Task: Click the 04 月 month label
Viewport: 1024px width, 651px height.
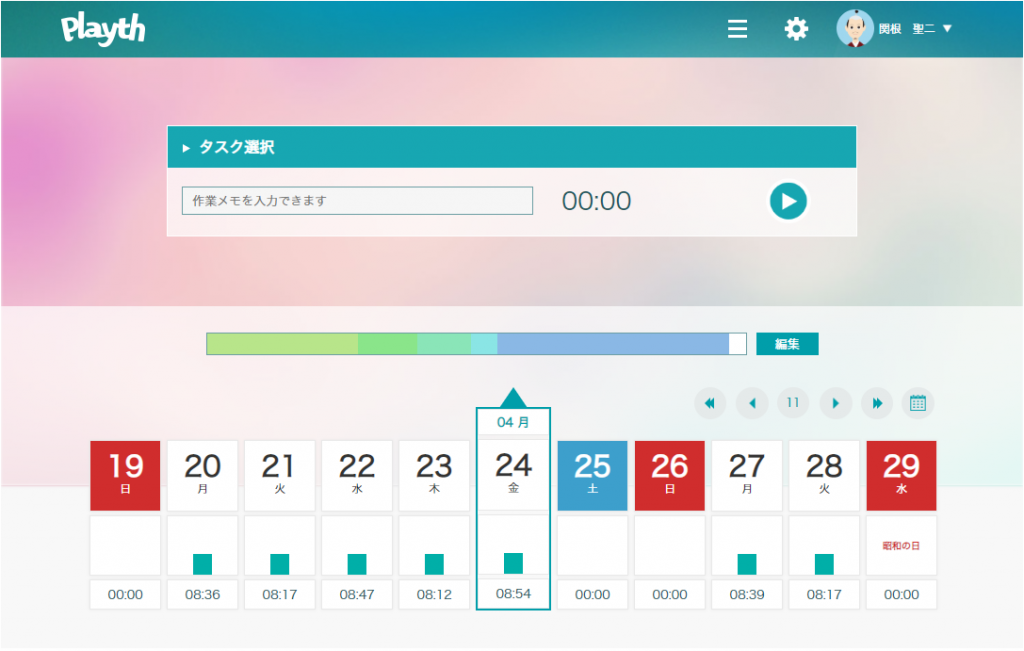Action: pyautogui.click(x=513, y=422)
